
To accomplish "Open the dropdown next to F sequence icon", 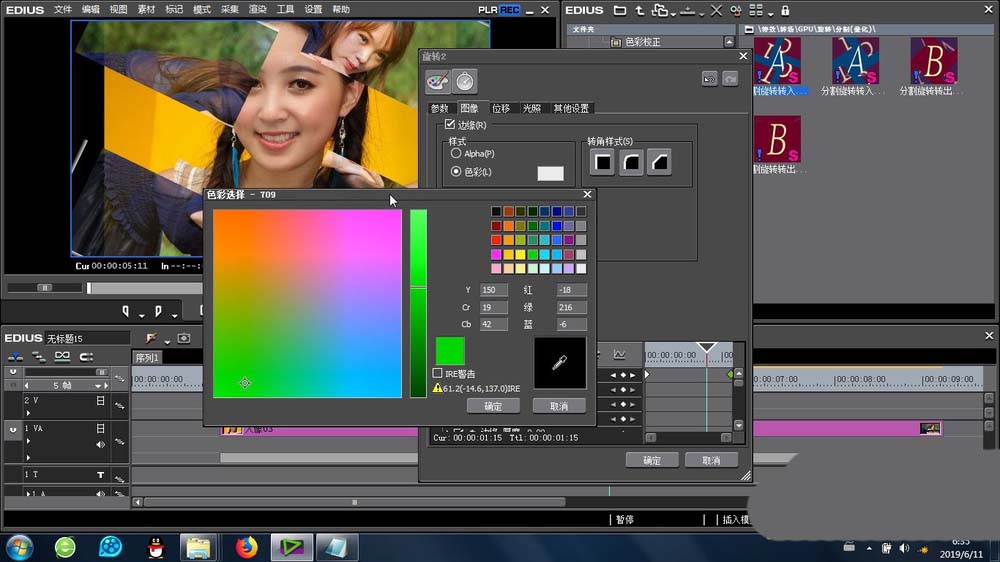I will (x=166, y=341).
